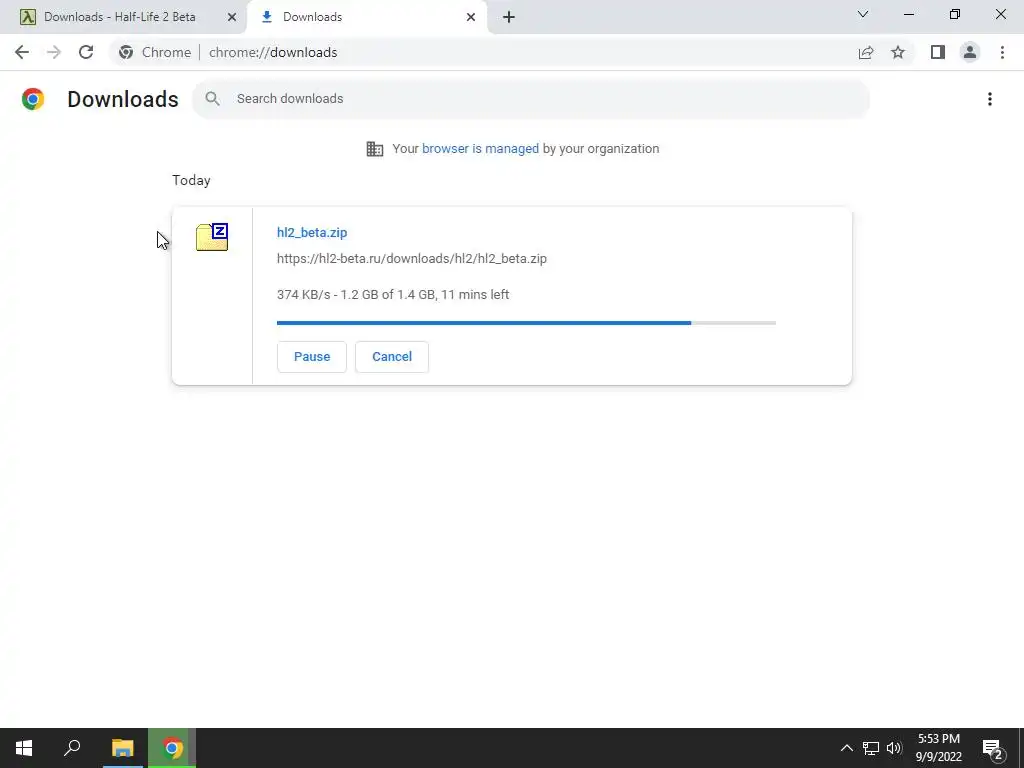Pause the hl2_beta.zip download
1024x768 pixels.
click(x=312, y=357)
